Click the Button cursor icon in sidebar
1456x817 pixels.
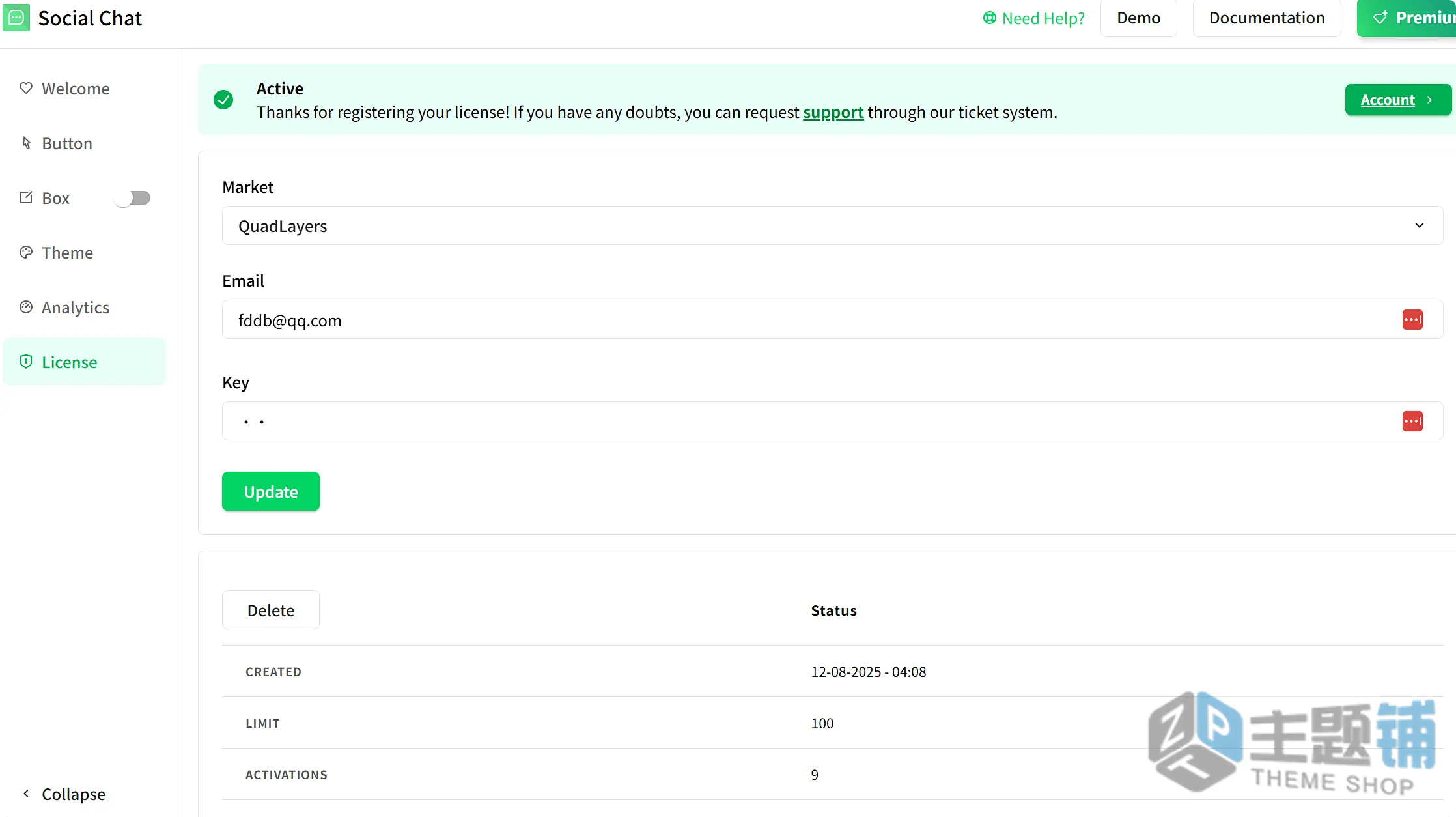click(26, 143)
